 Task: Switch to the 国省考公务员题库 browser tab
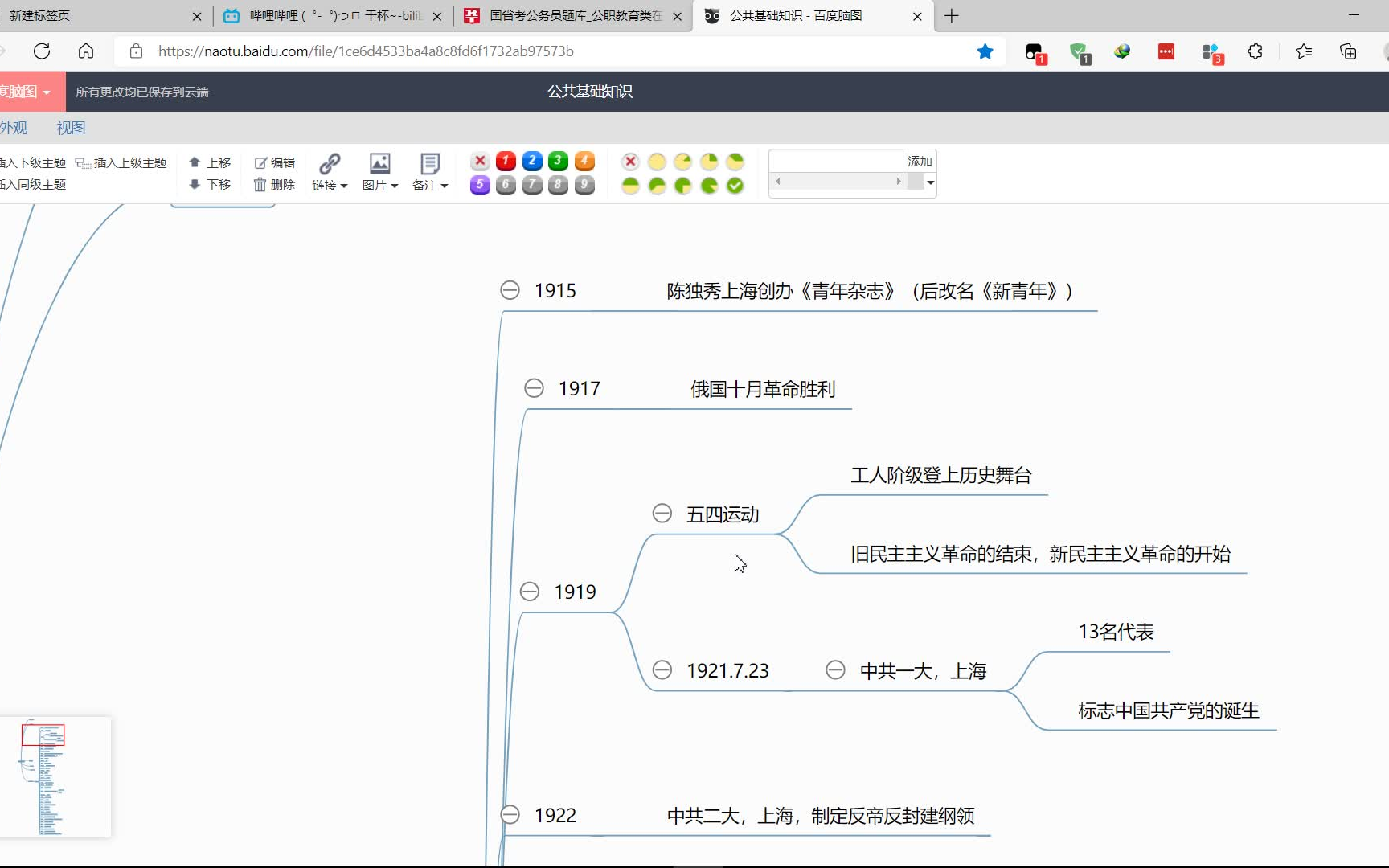[x=572, y=16]
